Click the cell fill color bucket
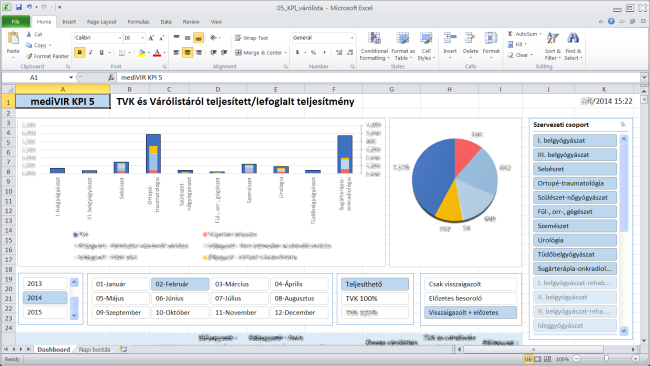 coord(141,53)
